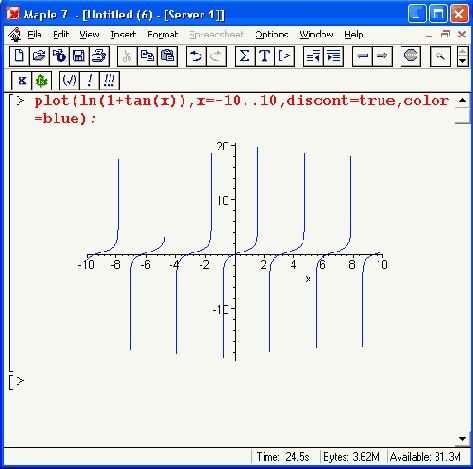Execute current expression with ! button
Image resolution: width=473 pixels, height=469 pixels.
click(x=89, y=80)
